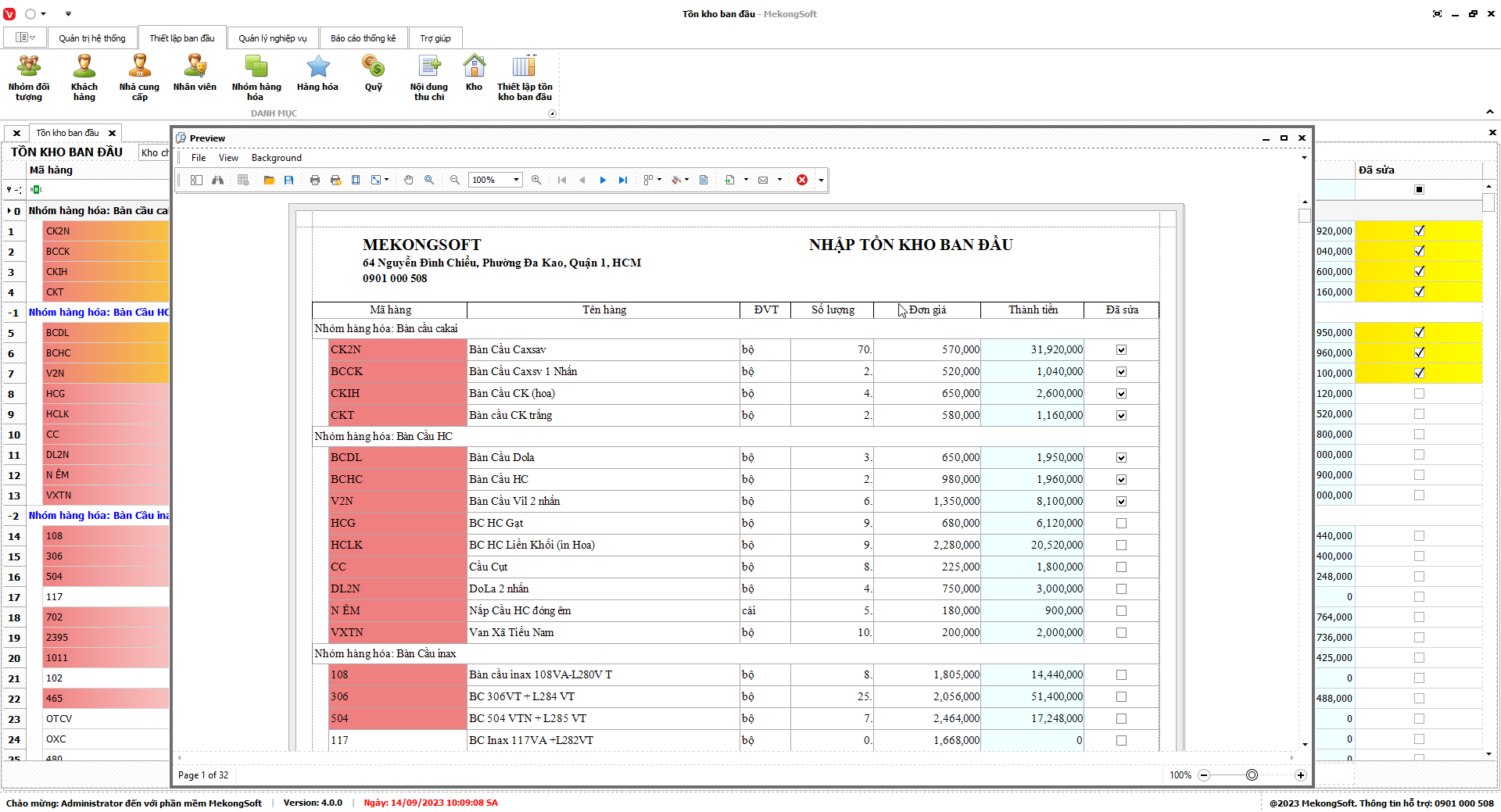Switch to the Báo cáo thống kê tab

point(363,38)
